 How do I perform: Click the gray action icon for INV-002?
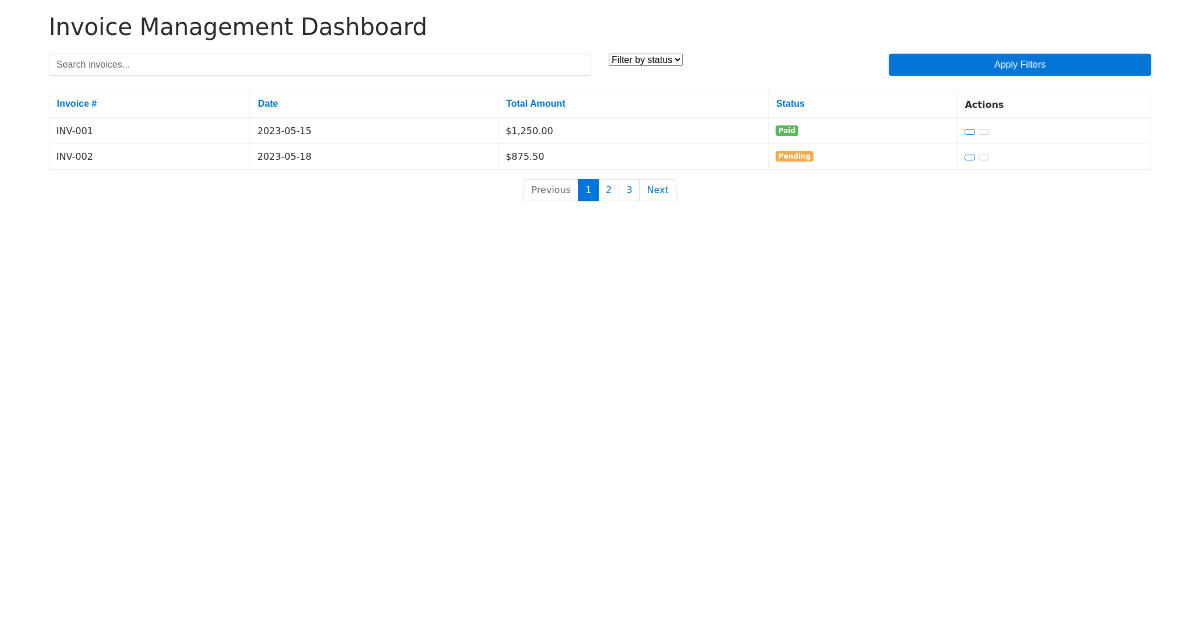[x=983, y=157]
